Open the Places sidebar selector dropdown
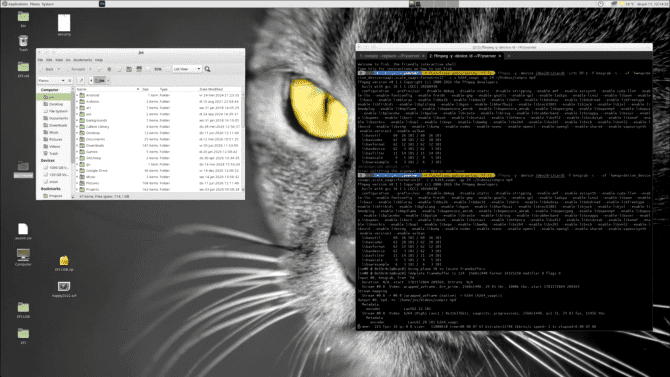The image size is (670, 377). click(x=51, y=80)
